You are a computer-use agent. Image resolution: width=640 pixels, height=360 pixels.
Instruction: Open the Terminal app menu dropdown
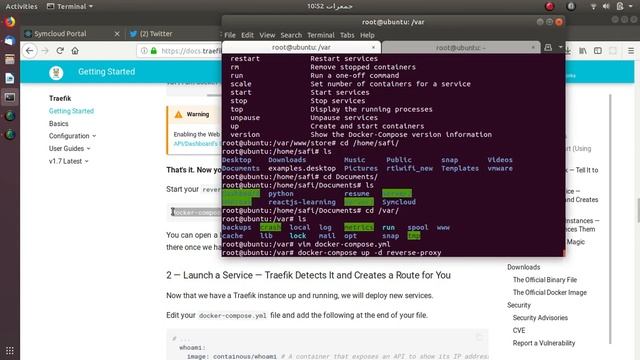click(x=70, y=6)
